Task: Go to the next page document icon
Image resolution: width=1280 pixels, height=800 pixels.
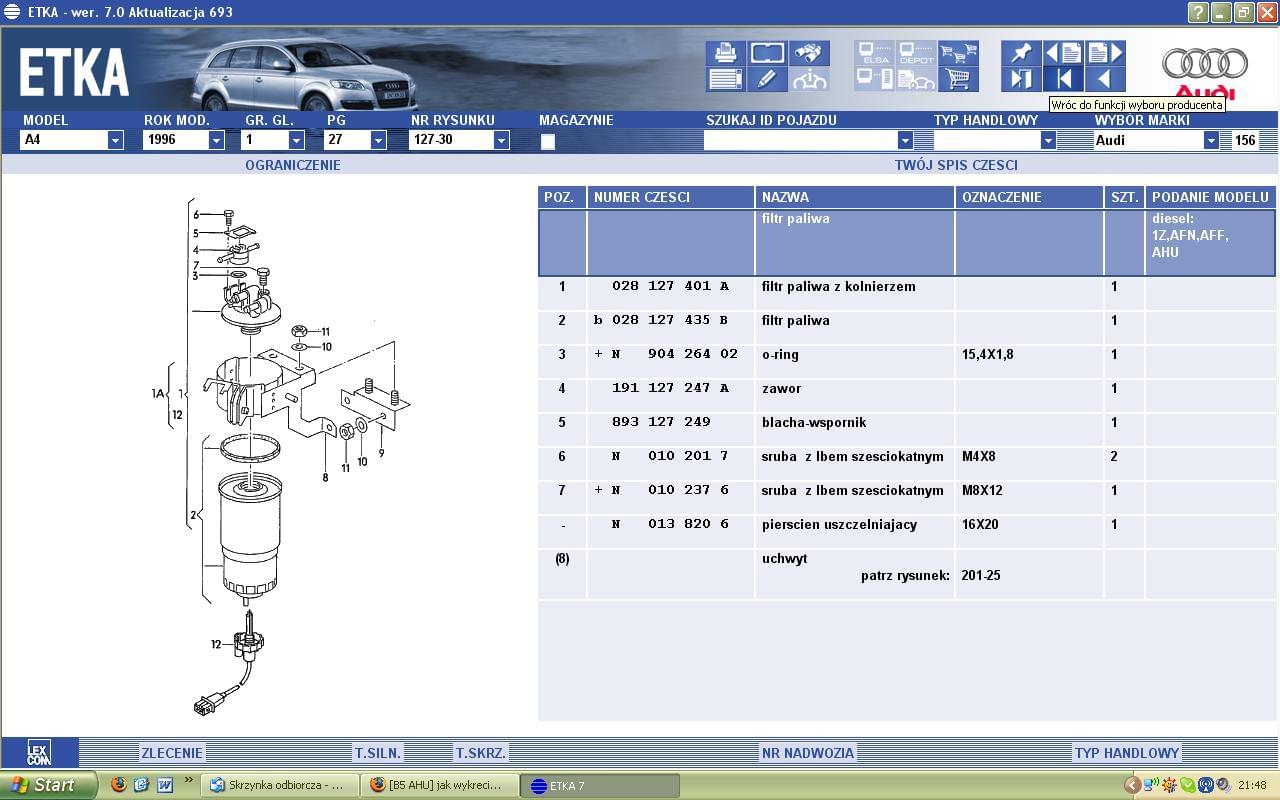Action: pos(1105,53)
